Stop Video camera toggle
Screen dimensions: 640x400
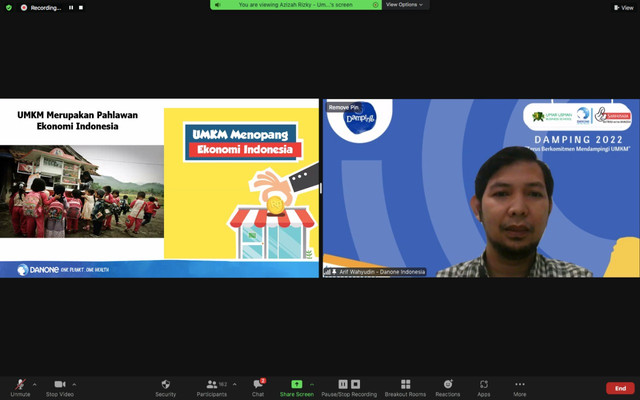tap(60, 388)
